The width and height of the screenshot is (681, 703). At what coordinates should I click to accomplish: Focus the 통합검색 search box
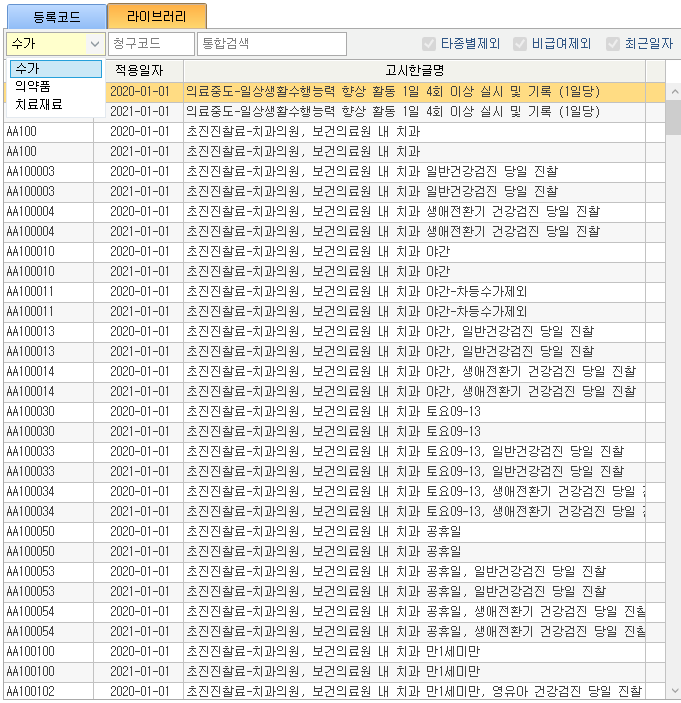[272, 44]
